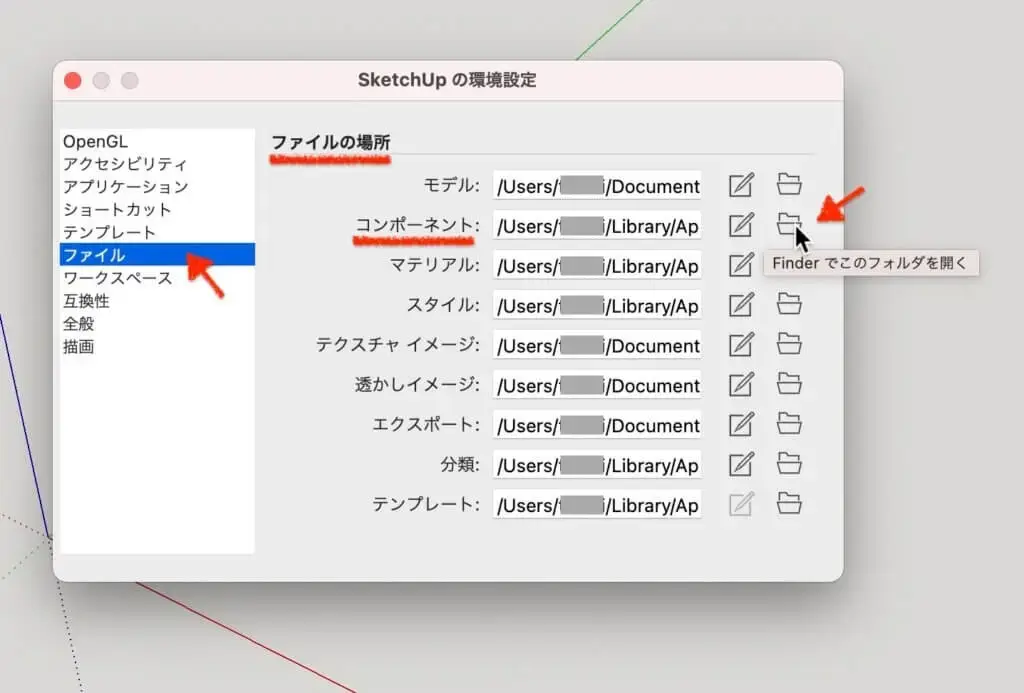Edit the テクスチャ イメージ file path
Screen dimensions: 1024x693
click(x=741, y=345)
